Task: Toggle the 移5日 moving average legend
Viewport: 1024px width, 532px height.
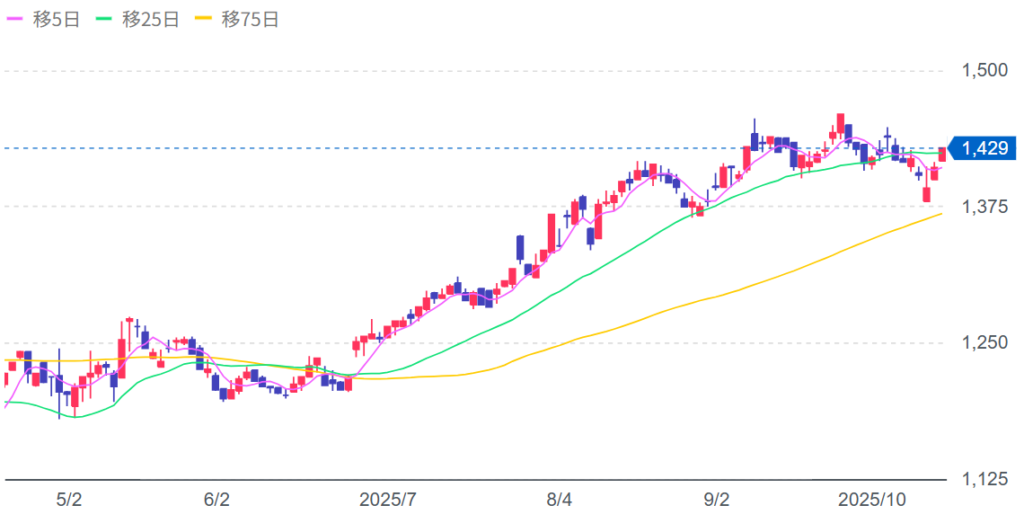Action: tap(50, 19)
